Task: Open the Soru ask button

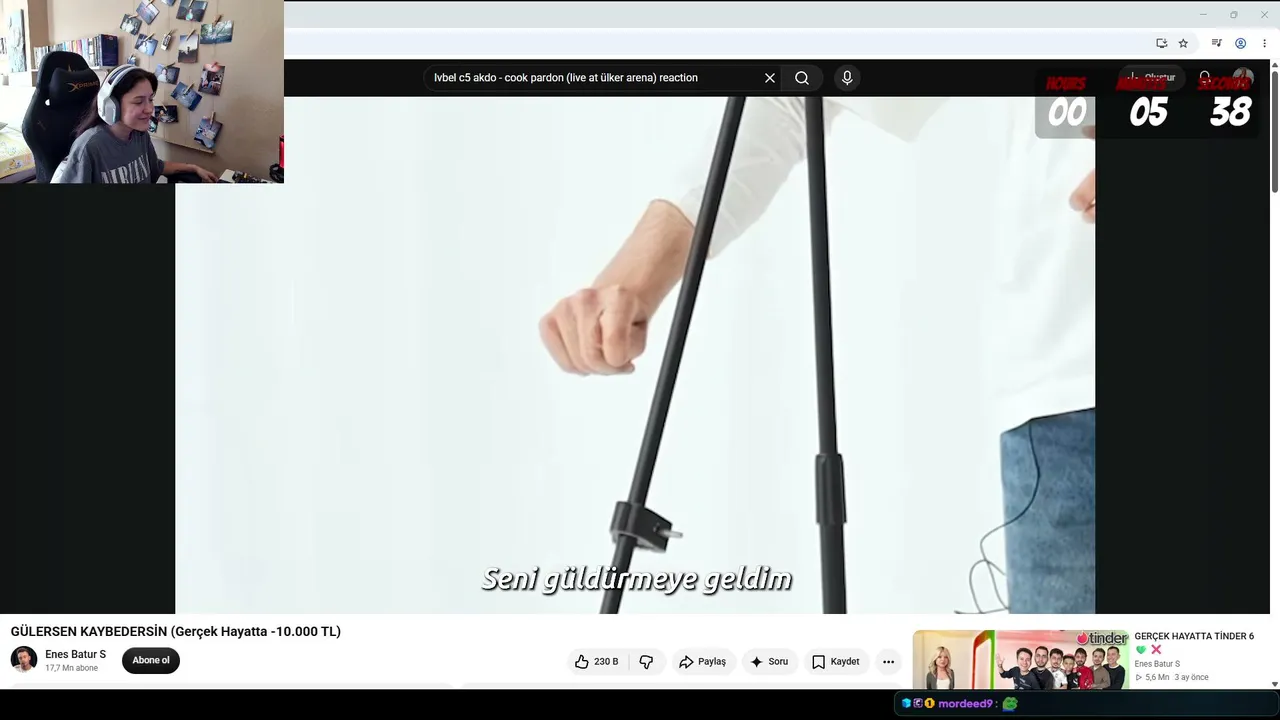Action: pyautogui.click(x=769, y=662)
